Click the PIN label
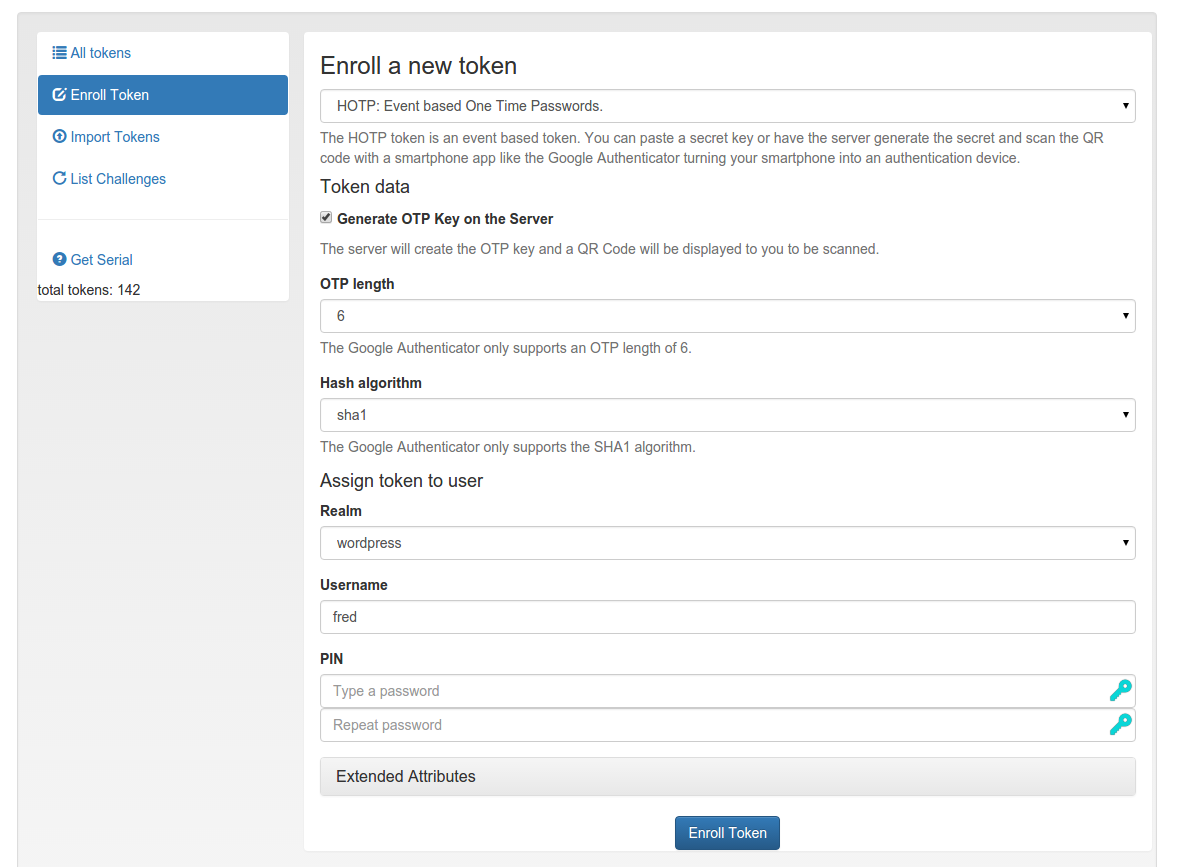 tap(331, 658)
